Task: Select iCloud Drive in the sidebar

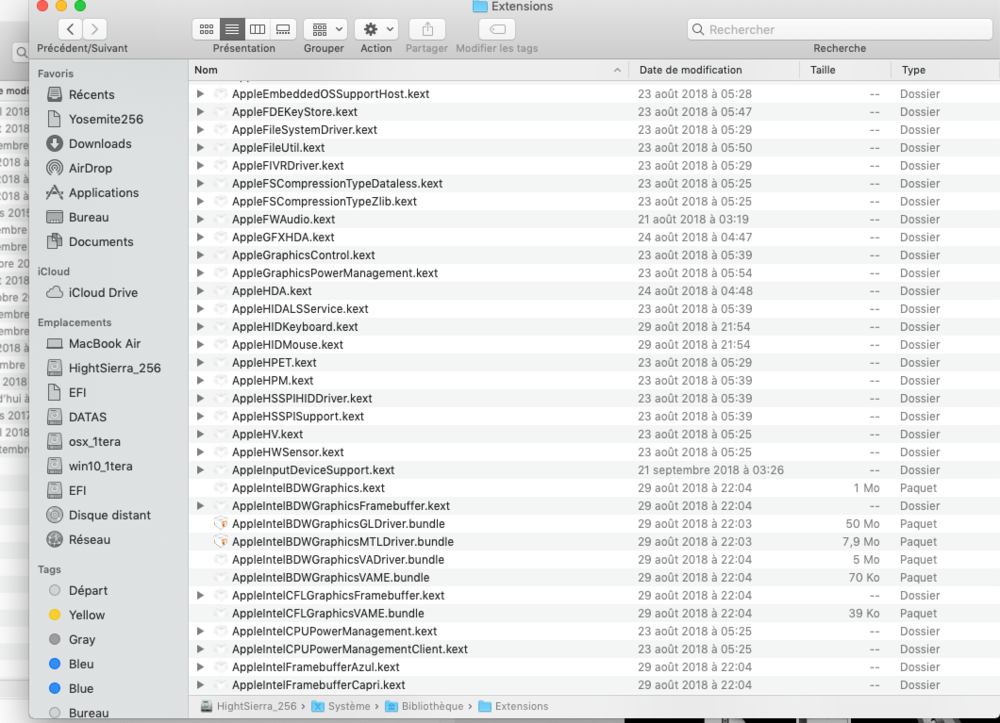Action: pos(103,293)
